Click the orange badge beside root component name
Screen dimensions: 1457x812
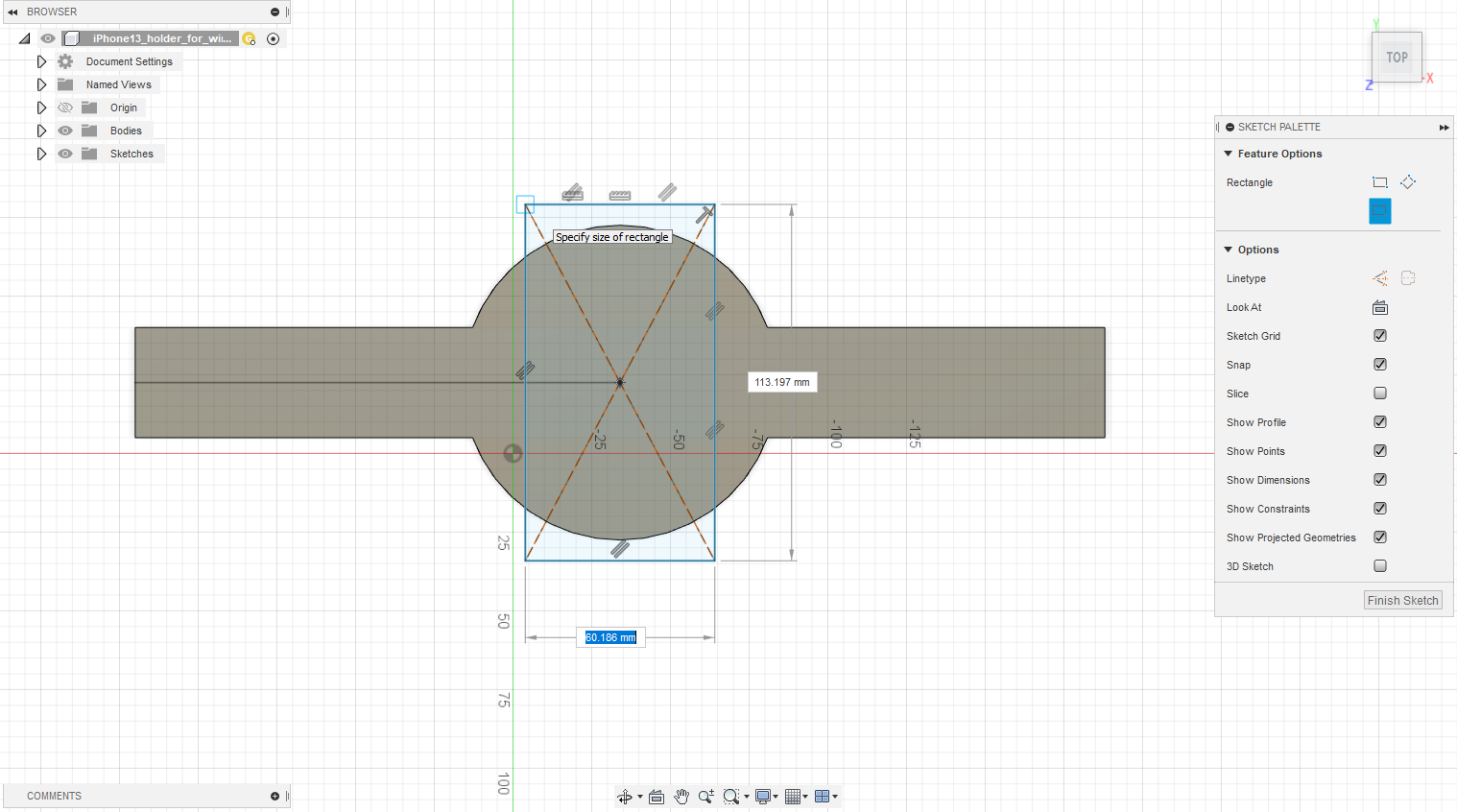[x=250, y=38]
